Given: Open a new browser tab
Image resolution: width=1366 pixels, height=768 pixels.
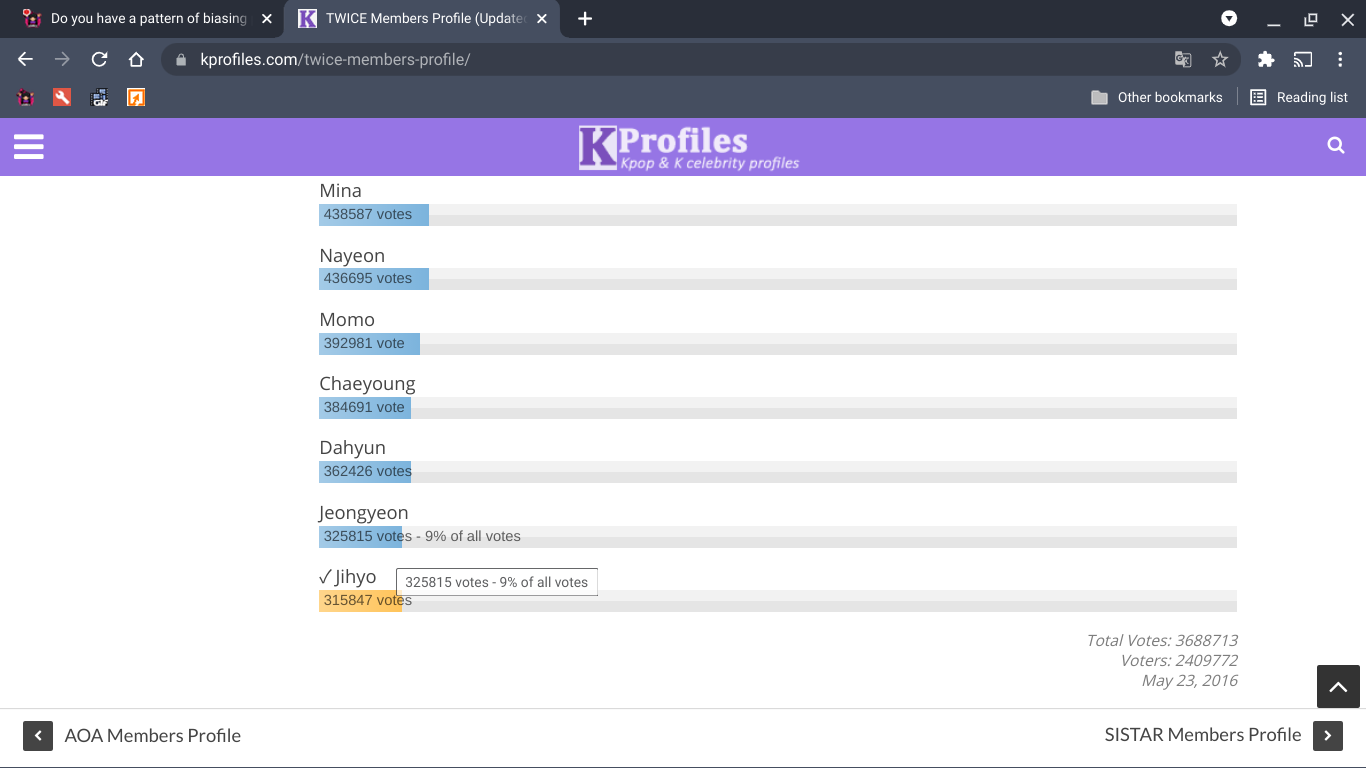Looking at the screenshot, I should 585,19.
